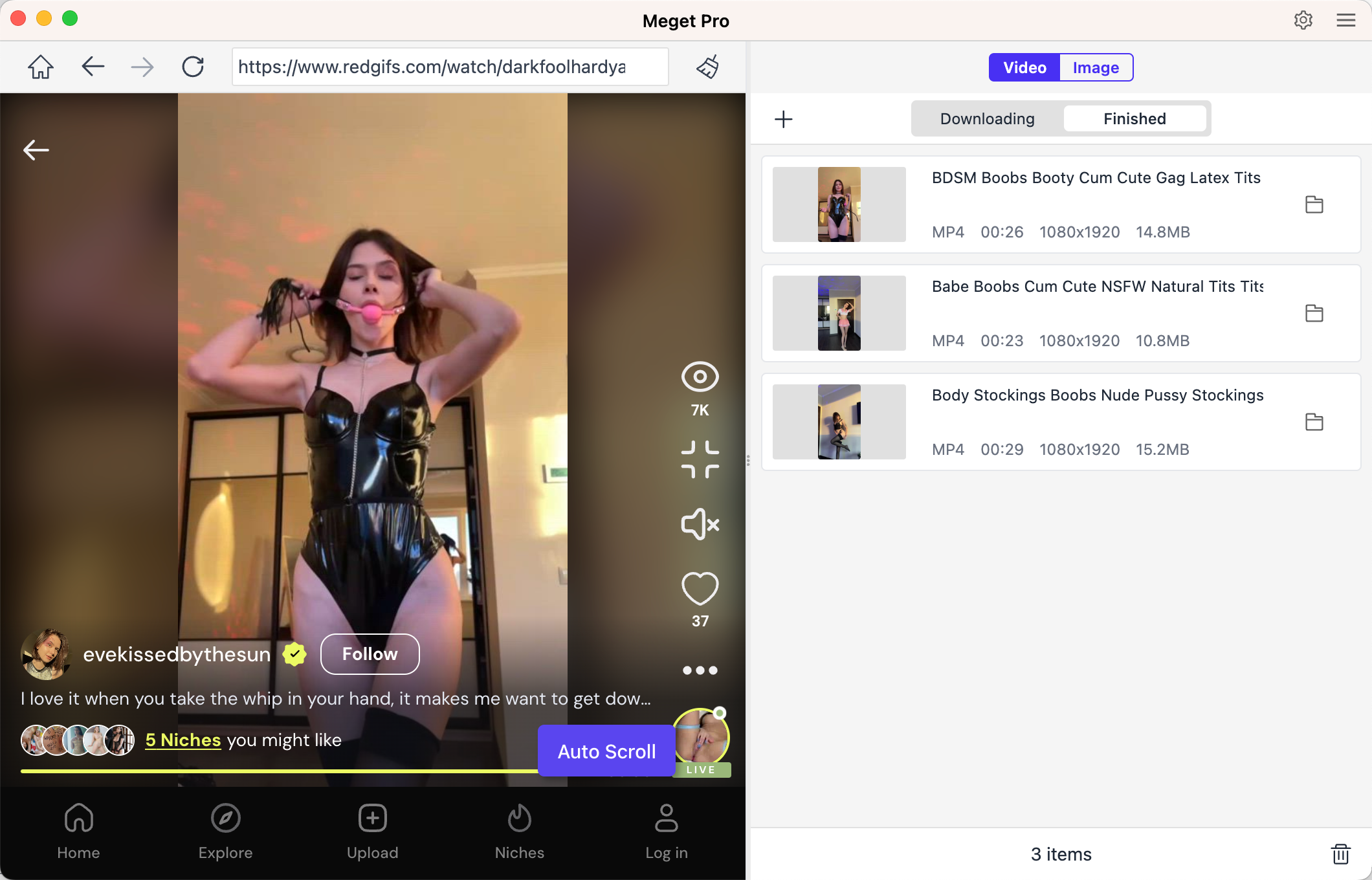The image size is (1372, 880).
Task: Click the broom cleanup icon beside URL bar
Action: pyautogui.click(x=707, y=67)
